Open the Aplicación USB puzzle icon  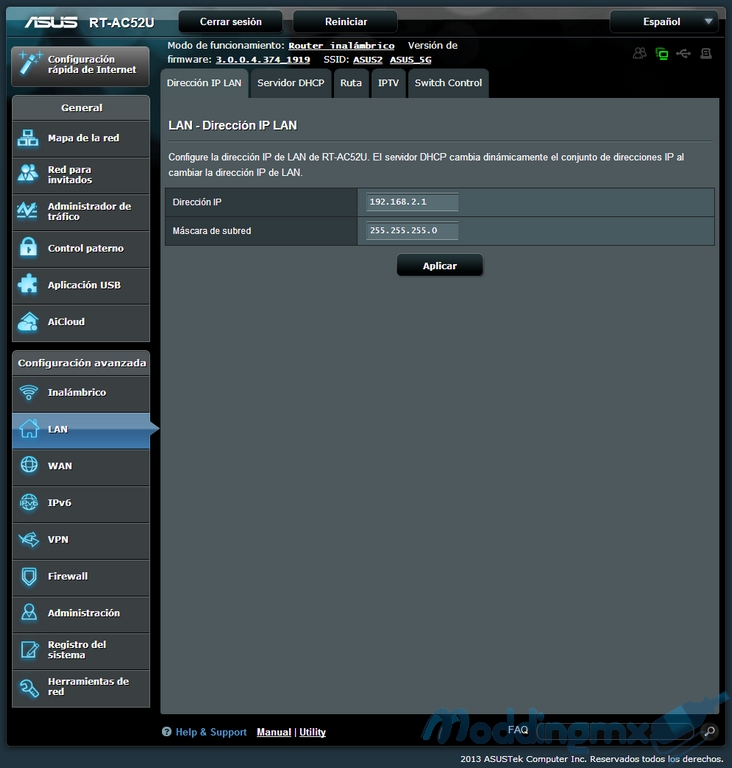tap(28, 285)
